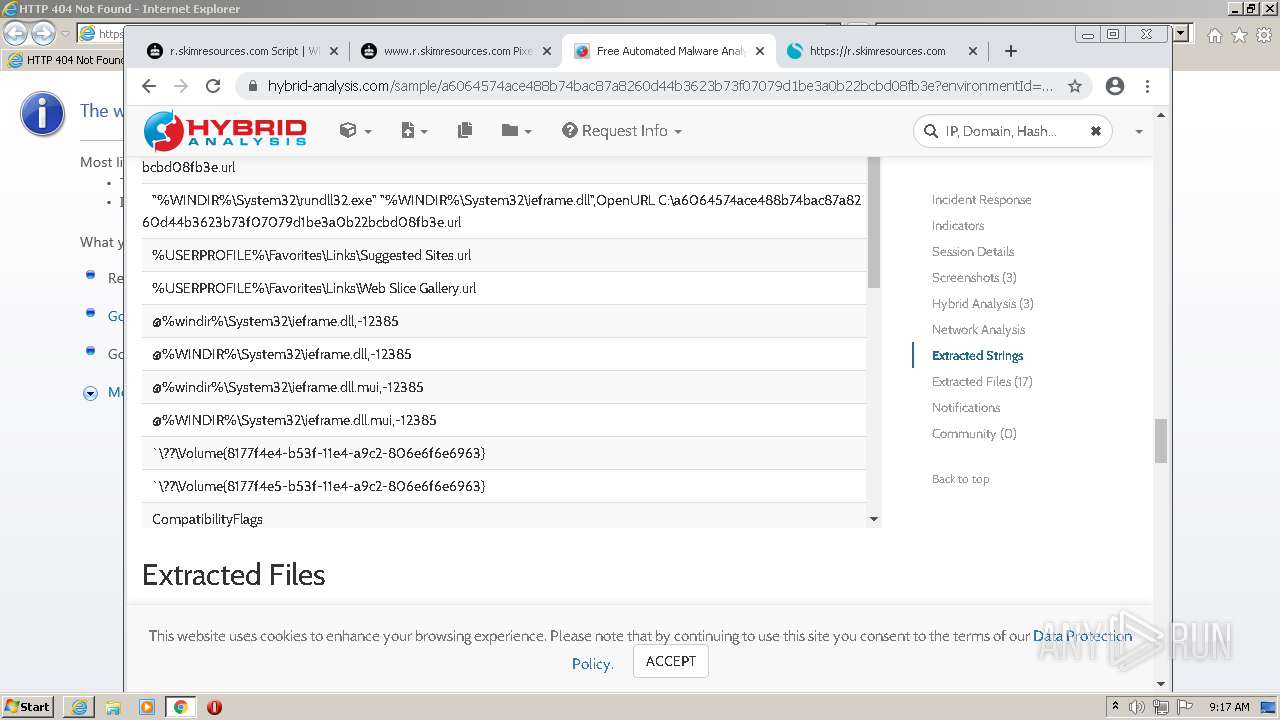
Task: Close the https://r.skimresources.com tab
Action: click(973, 51)
